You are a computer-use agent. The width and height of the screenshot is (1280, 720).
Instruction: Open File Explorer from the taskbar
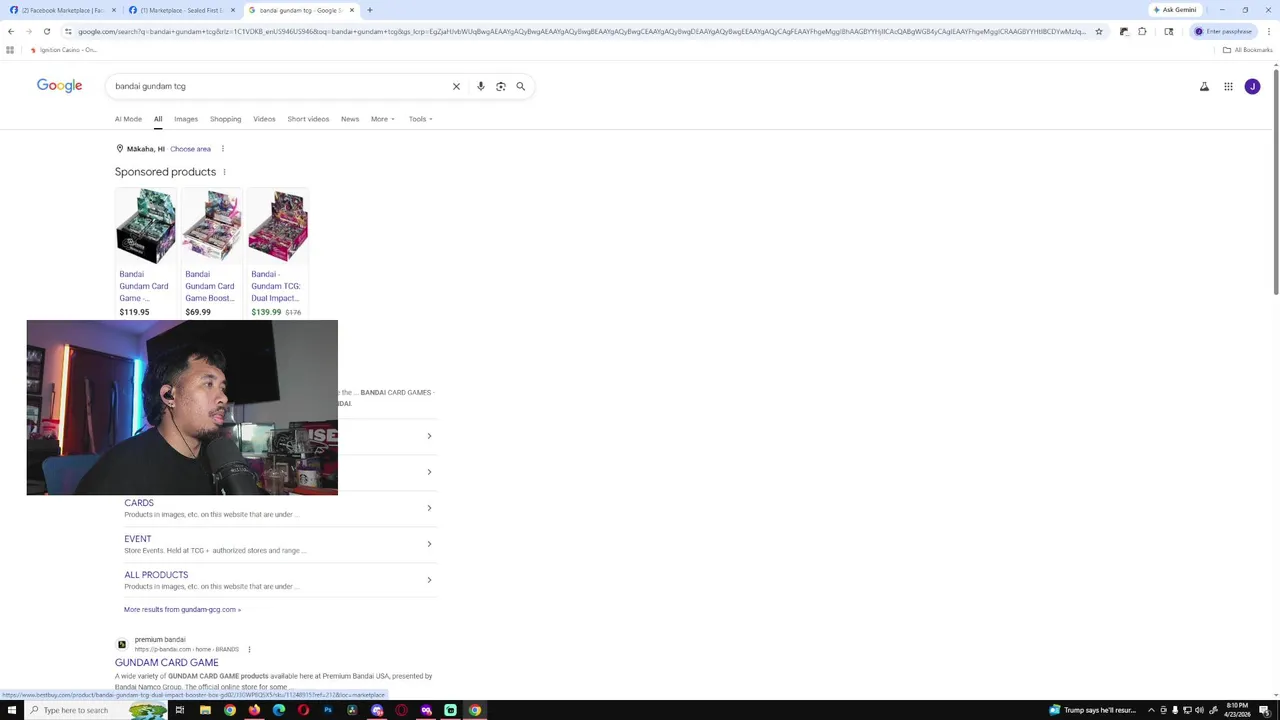tap(205, 710)
